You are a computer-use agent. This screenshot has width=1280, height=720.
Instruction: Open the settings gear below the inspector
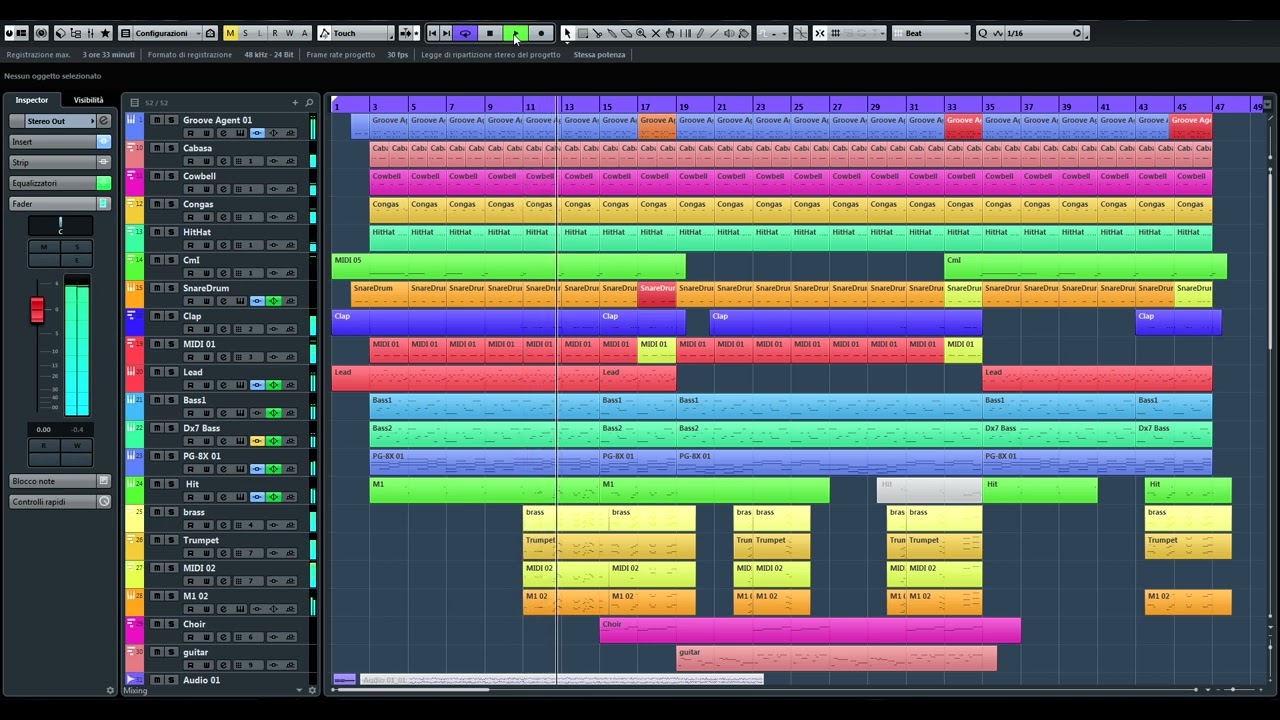(110, 690)
